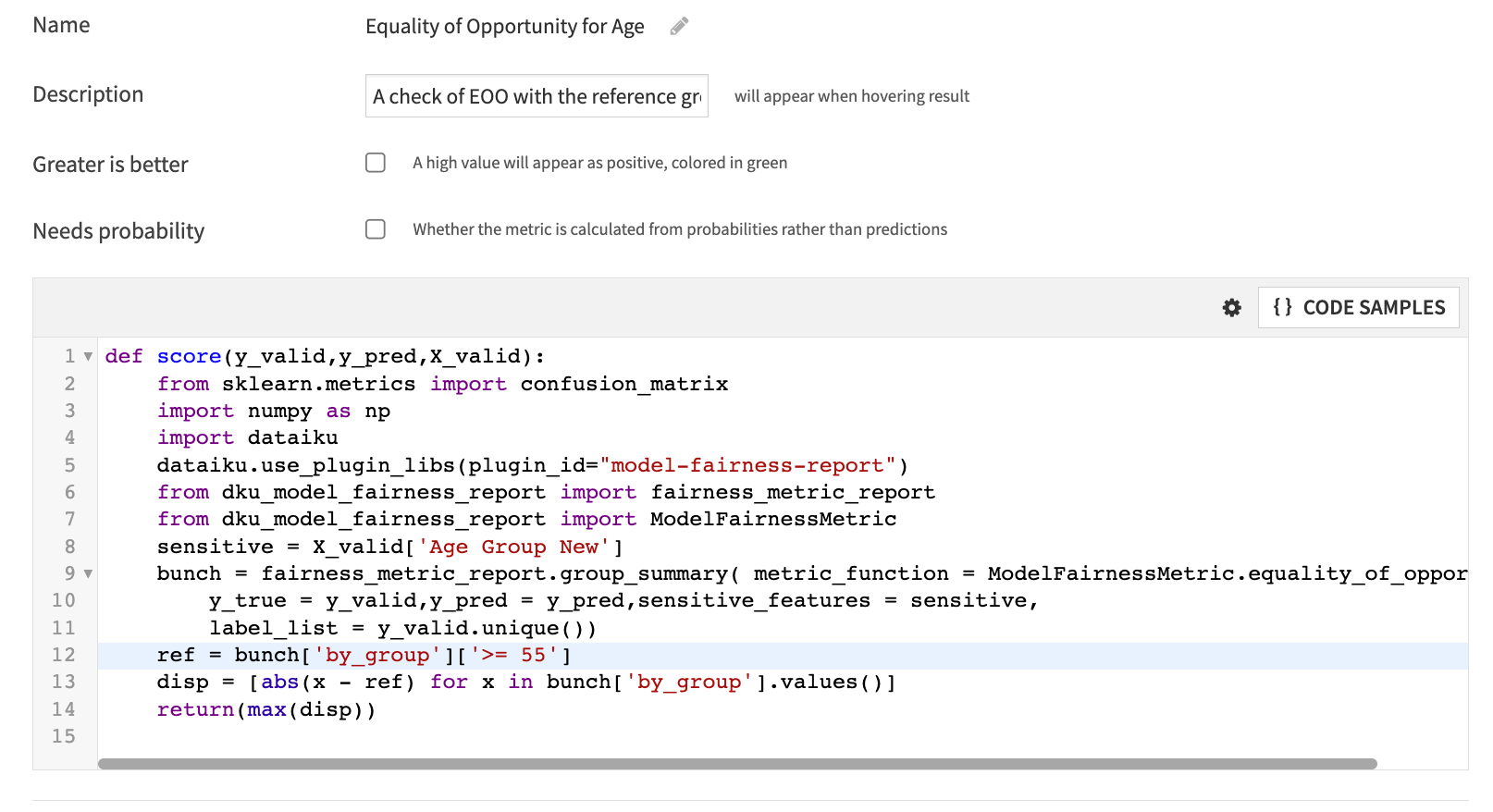Click 'ModelFairnessMetric' import on line 7
The height and width of the screenshot is (812, 1493).
point(773,520)
